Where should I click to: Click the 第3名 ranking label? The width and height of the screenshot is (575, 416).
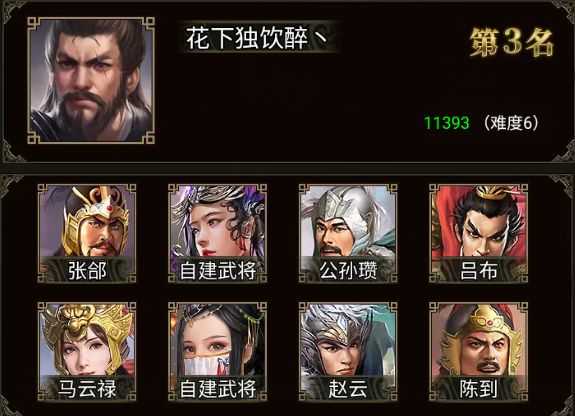click(511, 42)
